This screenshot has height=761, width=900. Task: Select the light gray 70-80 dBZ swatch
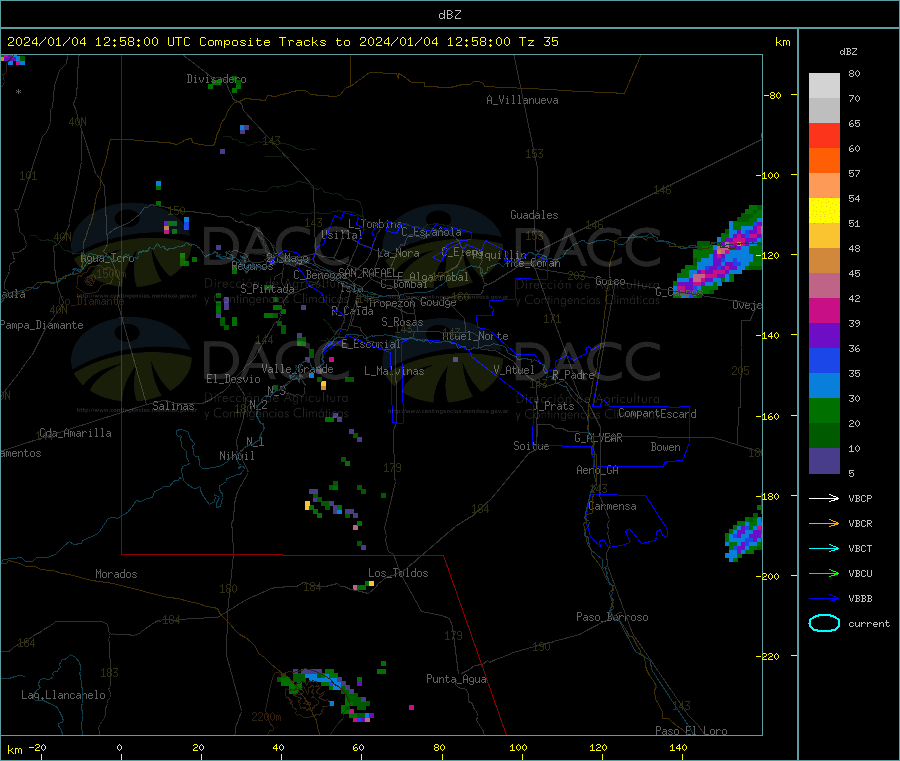point(824,86)
